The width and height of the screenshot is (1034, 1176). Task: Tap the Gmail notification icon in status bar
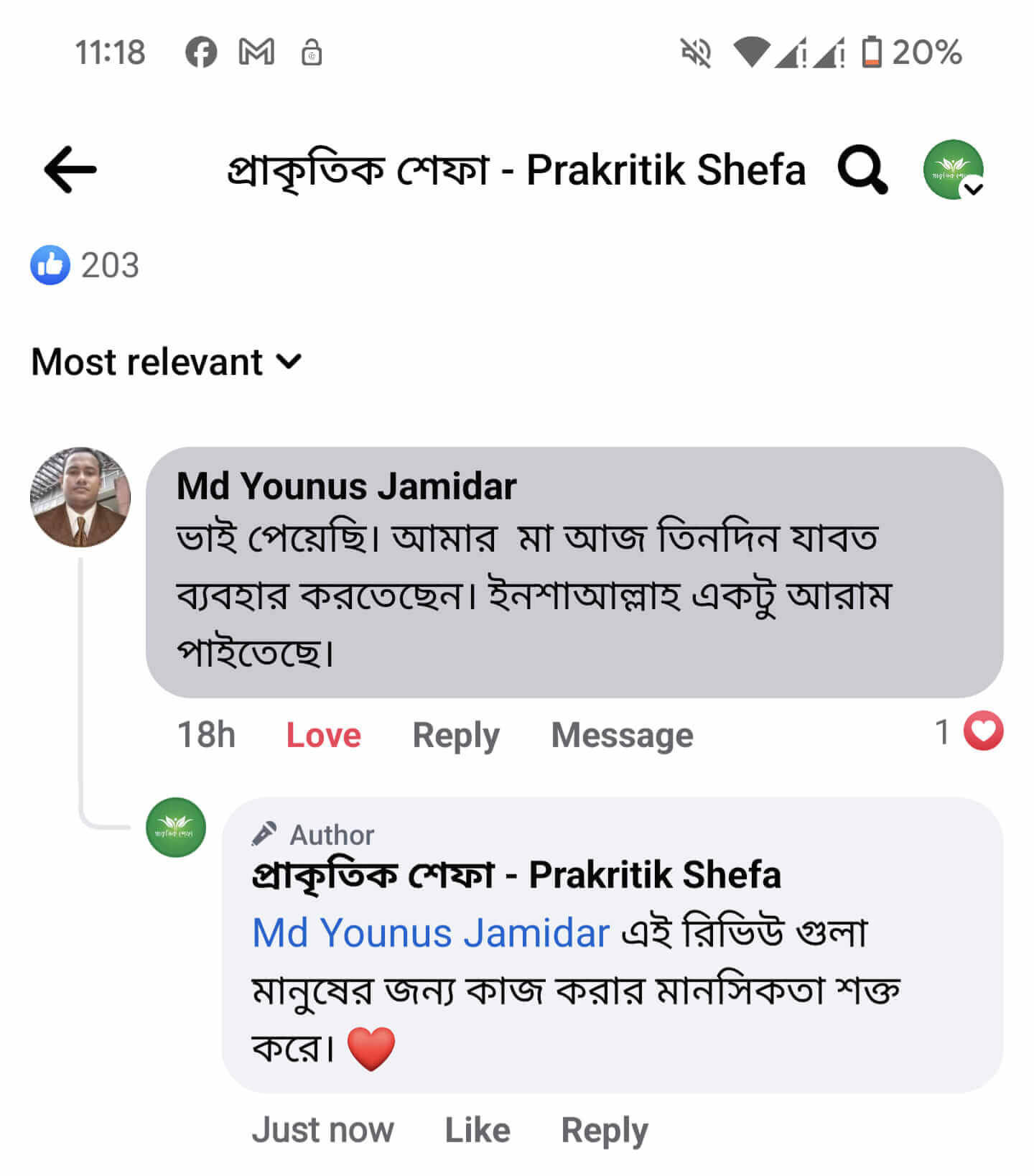(256, 52)
